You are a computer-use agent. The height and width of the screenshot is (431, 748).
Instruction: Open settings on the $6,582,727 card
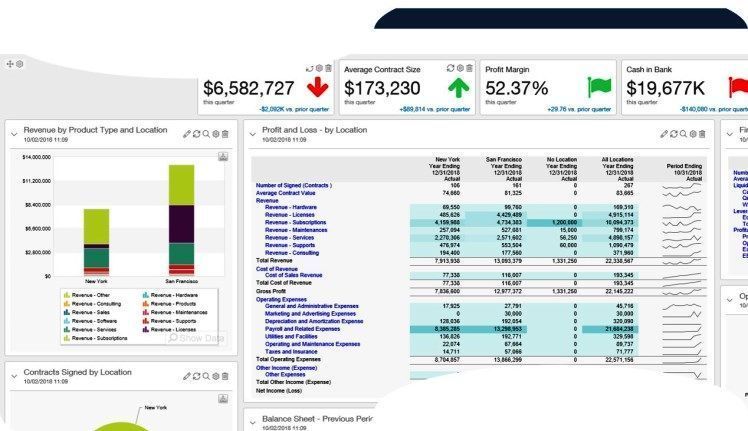point(319,68)
